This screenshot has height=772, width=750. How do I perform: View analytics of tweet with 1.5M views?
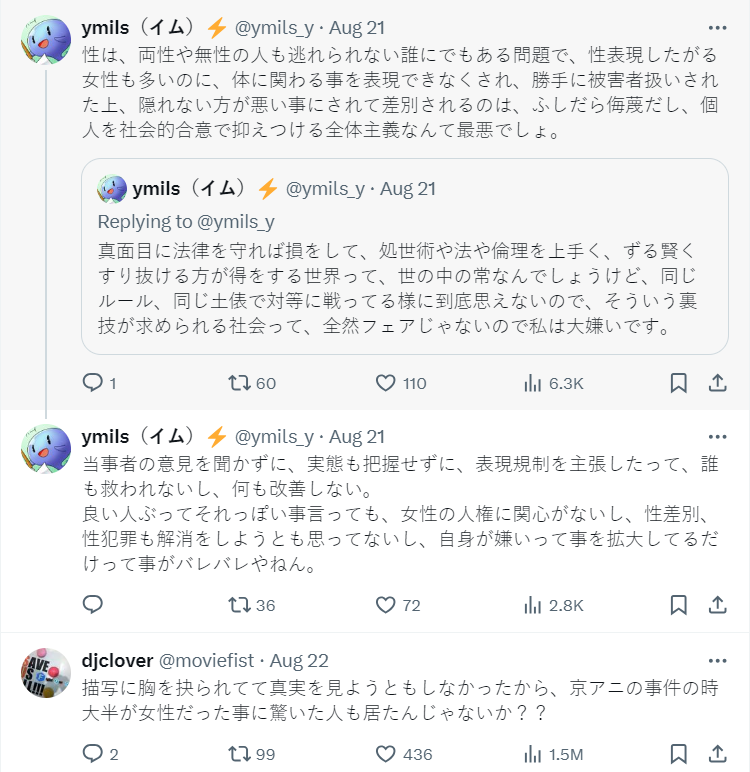tap(533, 753)
